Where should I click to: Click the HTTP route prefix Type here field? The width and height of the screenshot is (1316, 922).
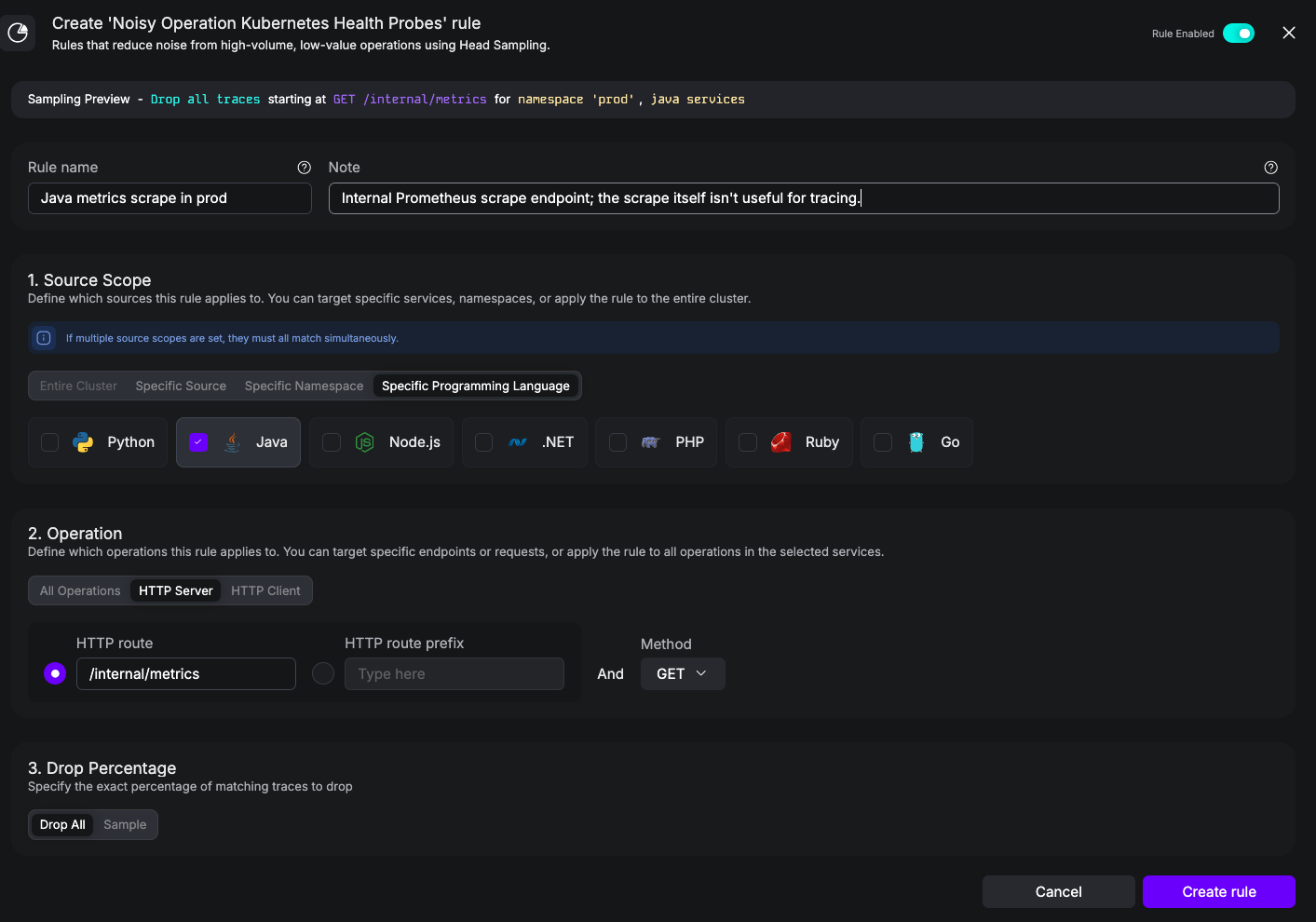tap(454, 673)
